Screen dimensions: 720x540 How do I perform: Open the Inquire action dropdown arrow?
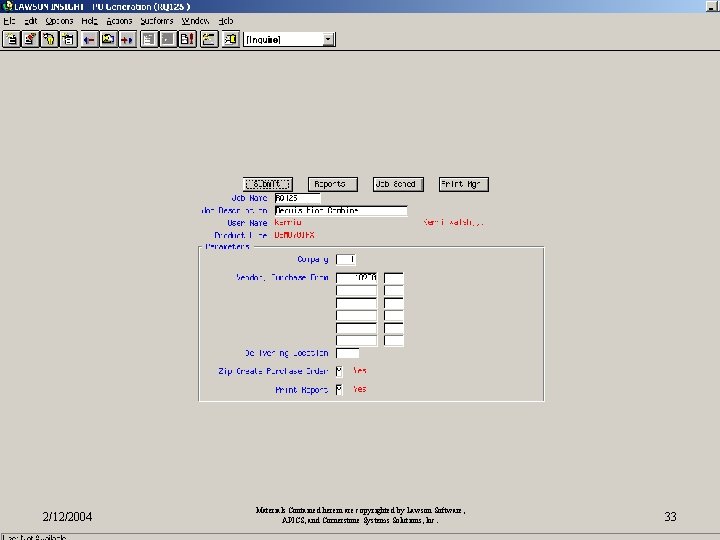click(x=328, y=39)
